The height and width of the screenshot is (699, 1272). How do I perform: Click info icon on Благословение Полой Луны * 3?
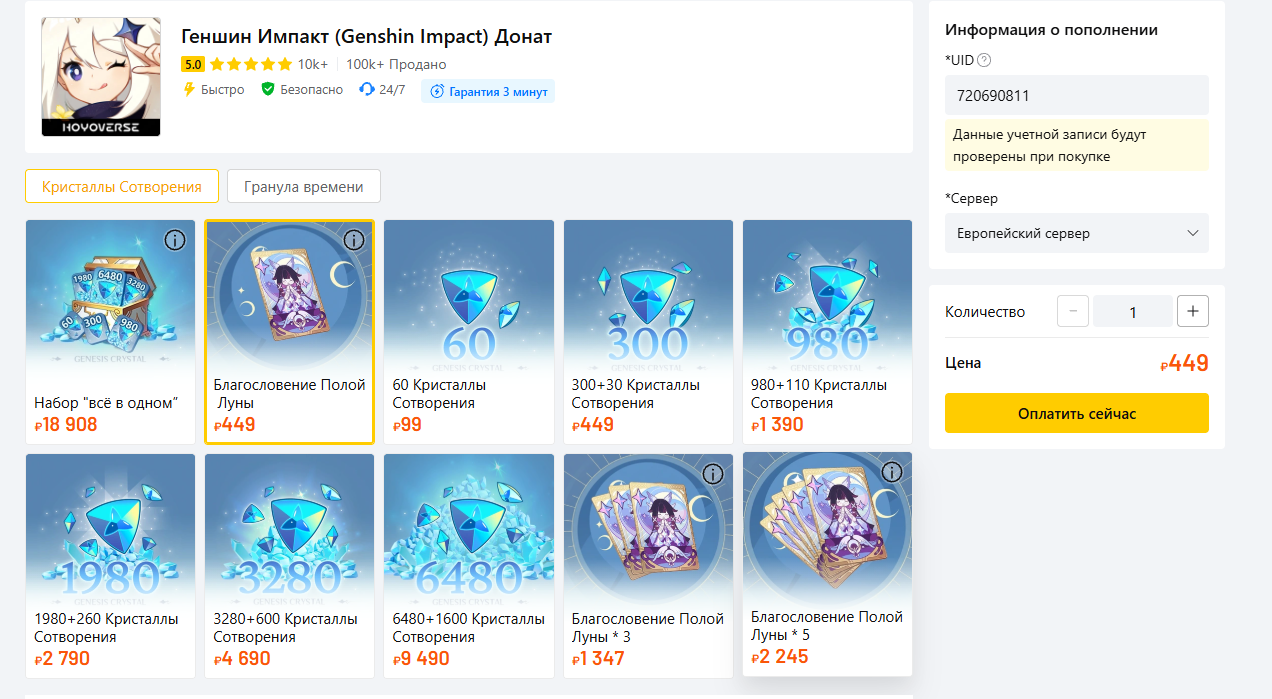[712, 474]
